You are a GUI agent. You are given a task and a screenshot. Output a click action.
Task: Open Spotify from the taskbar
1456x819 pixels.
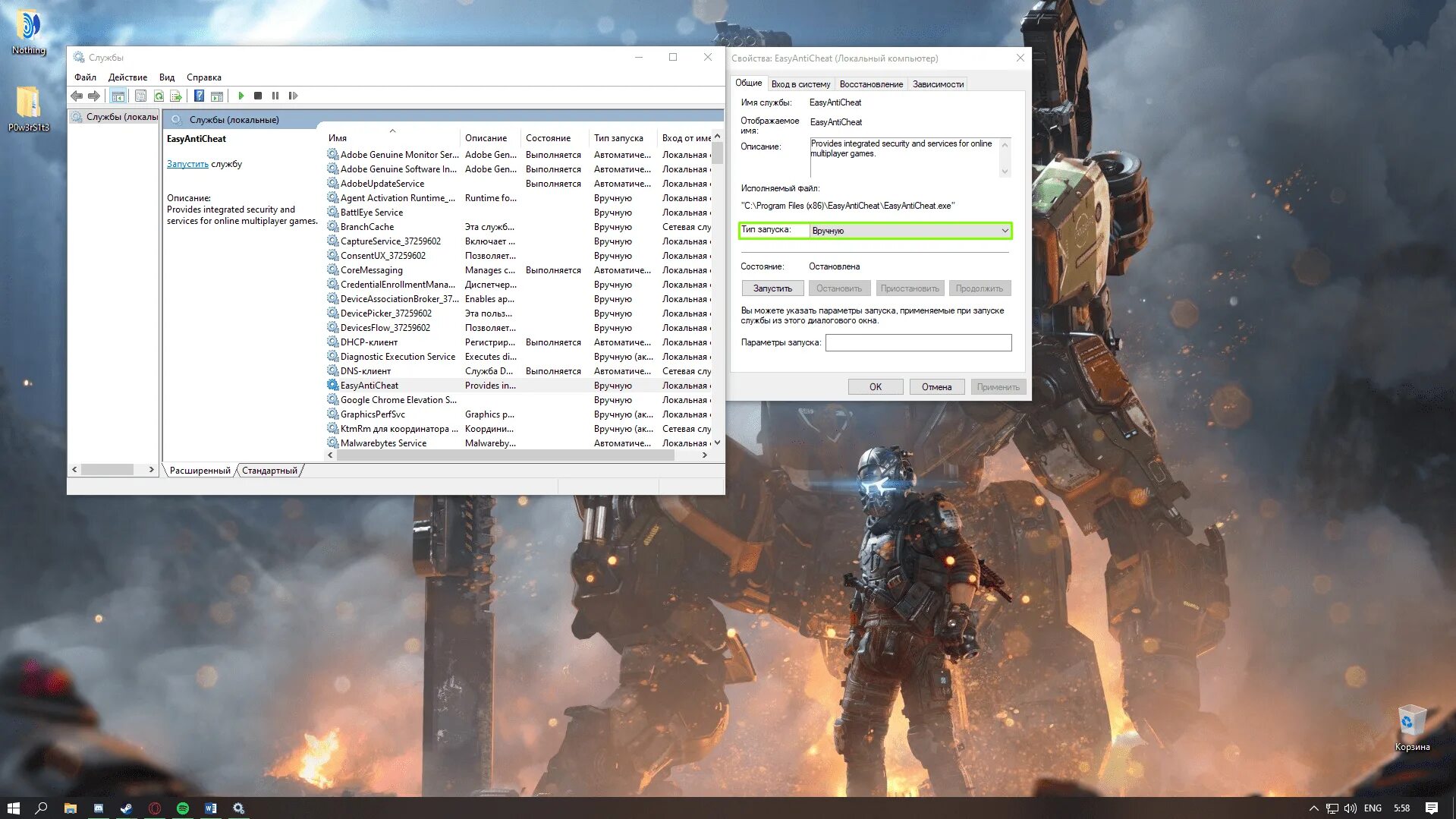pyautogui.click(x=183, y=808)
